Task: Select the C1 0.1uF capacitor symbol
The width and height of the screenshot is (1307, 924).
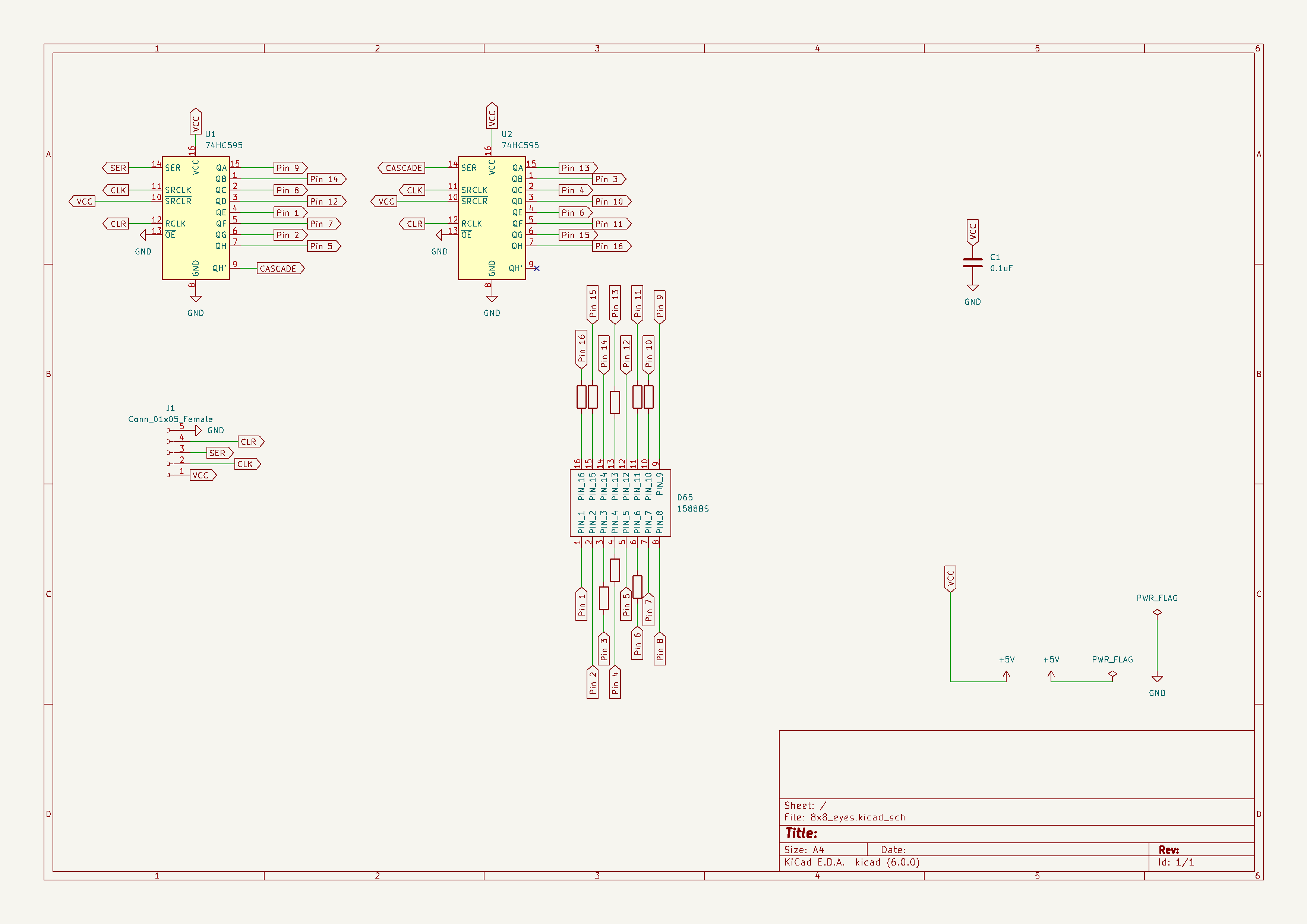Action: (x=972, y=262)
